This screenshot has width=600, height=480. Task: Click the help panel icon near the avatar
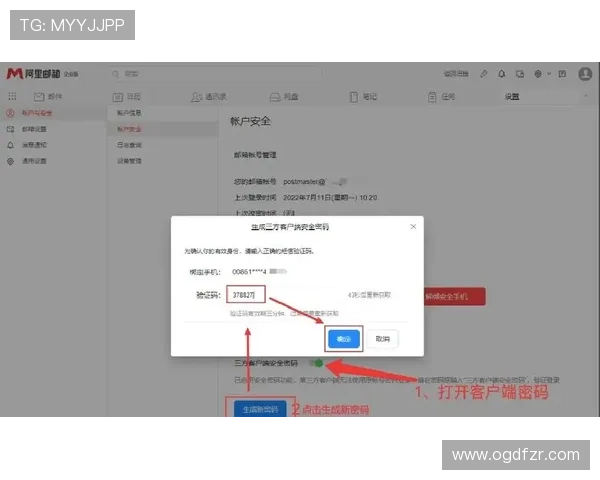[562, 73]
